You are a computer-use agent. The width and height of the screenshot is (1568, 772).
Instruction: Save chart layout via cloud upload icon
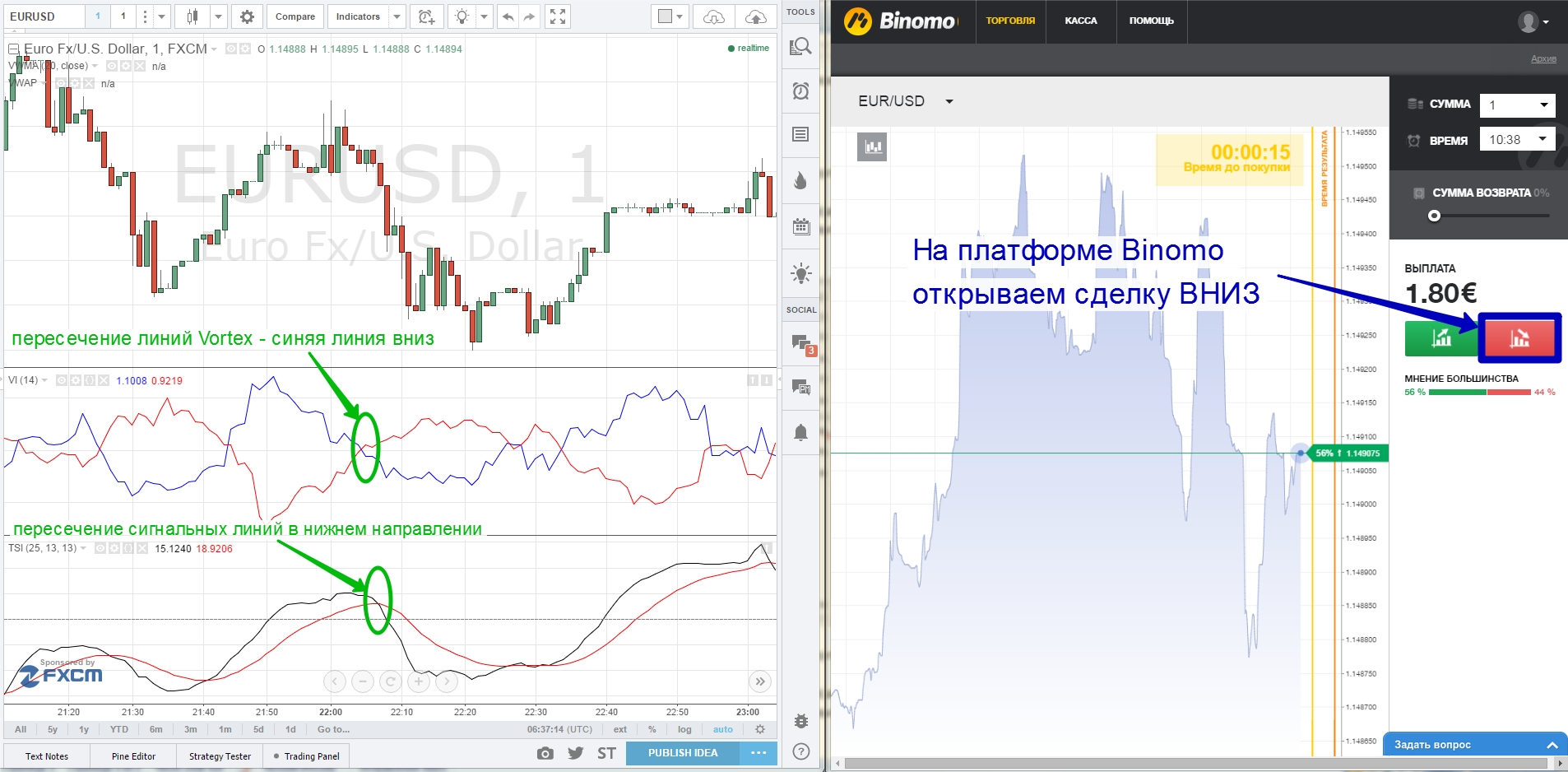755,16
